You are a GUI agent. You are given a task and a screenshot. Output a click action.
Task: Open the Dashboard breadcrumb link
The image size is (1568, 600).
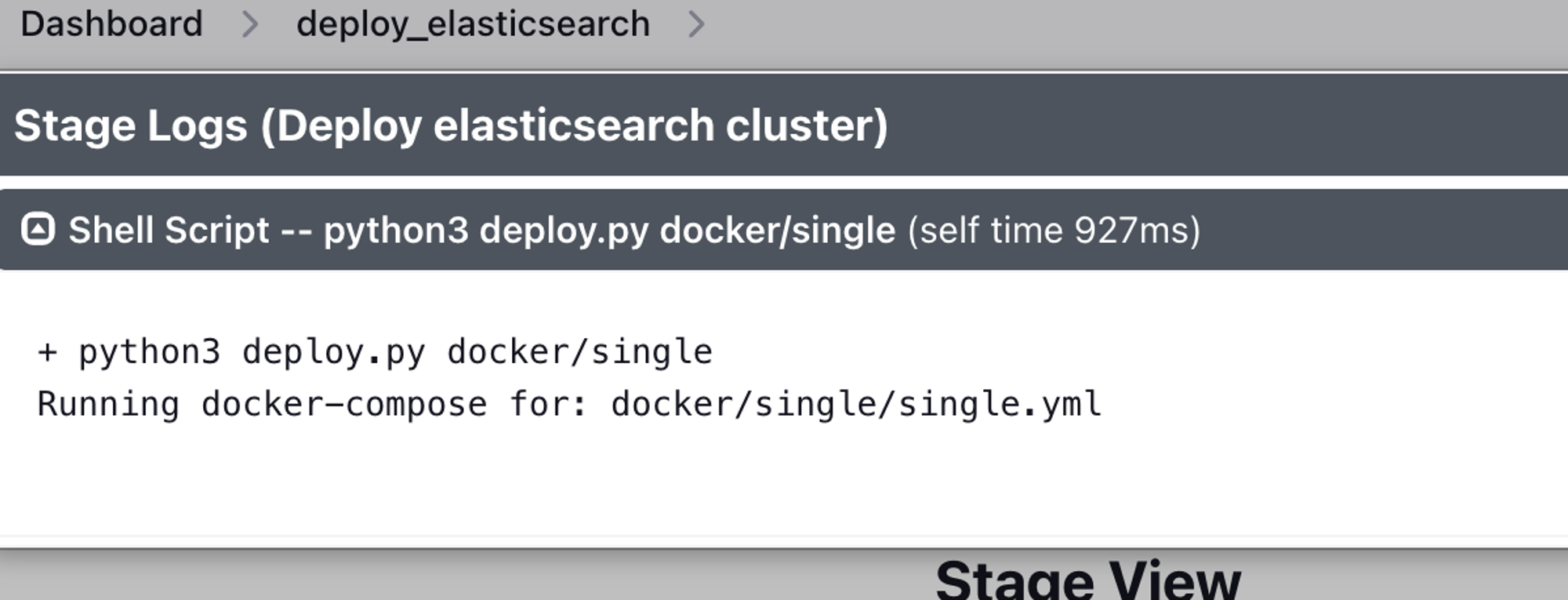pyautogui.click(x=111, y=24)
